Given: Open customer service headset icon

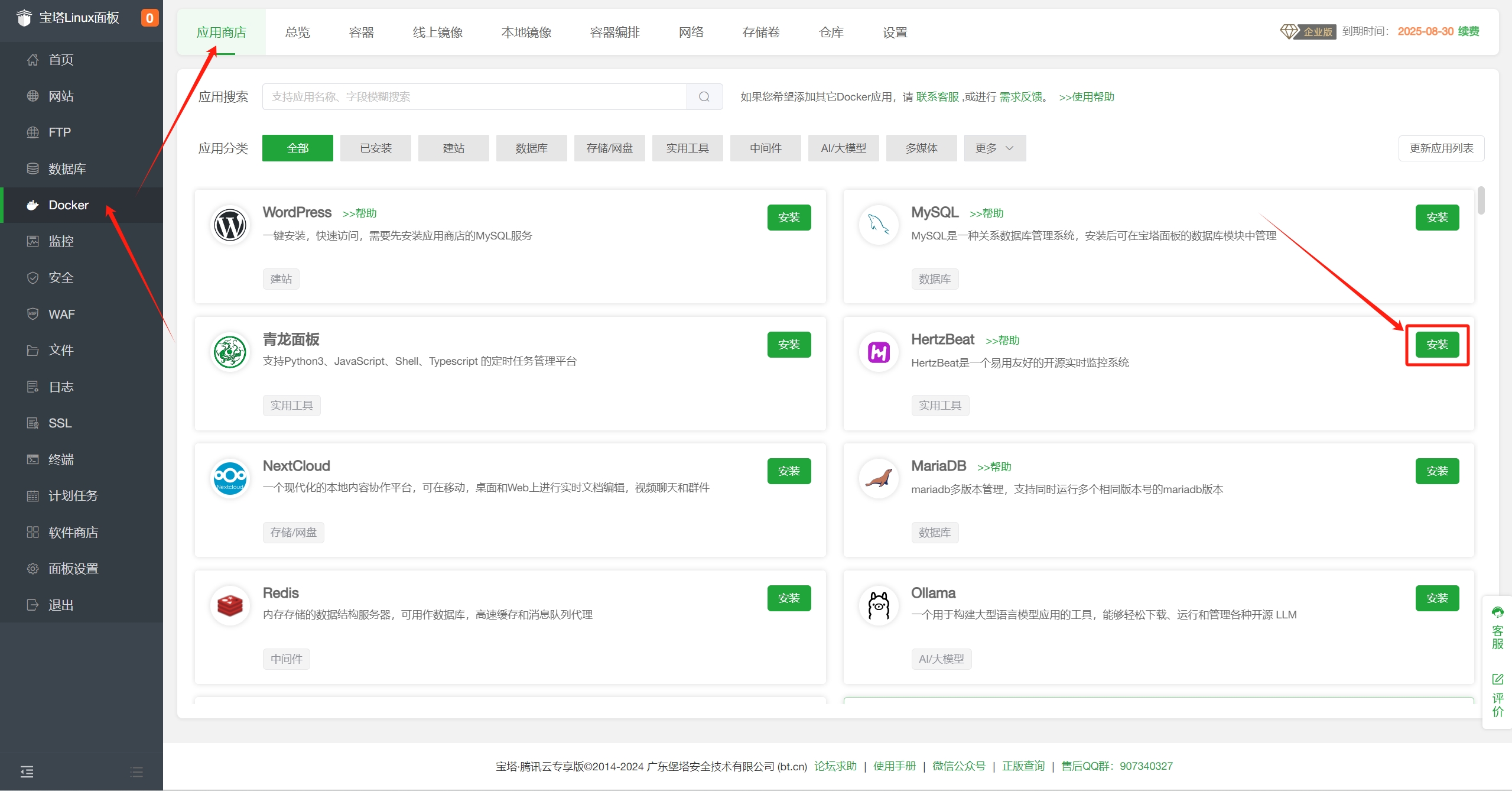Looking at the screenshot, I should click(x=1497, y=612).
